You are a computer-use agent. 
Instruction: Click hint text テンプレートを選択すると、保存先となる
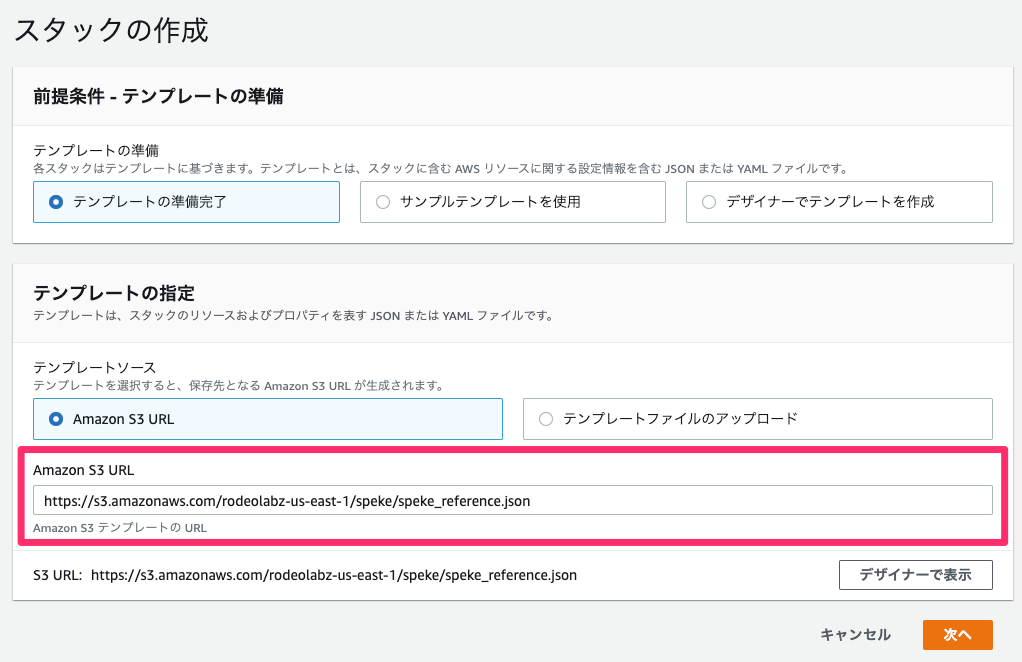239,386
